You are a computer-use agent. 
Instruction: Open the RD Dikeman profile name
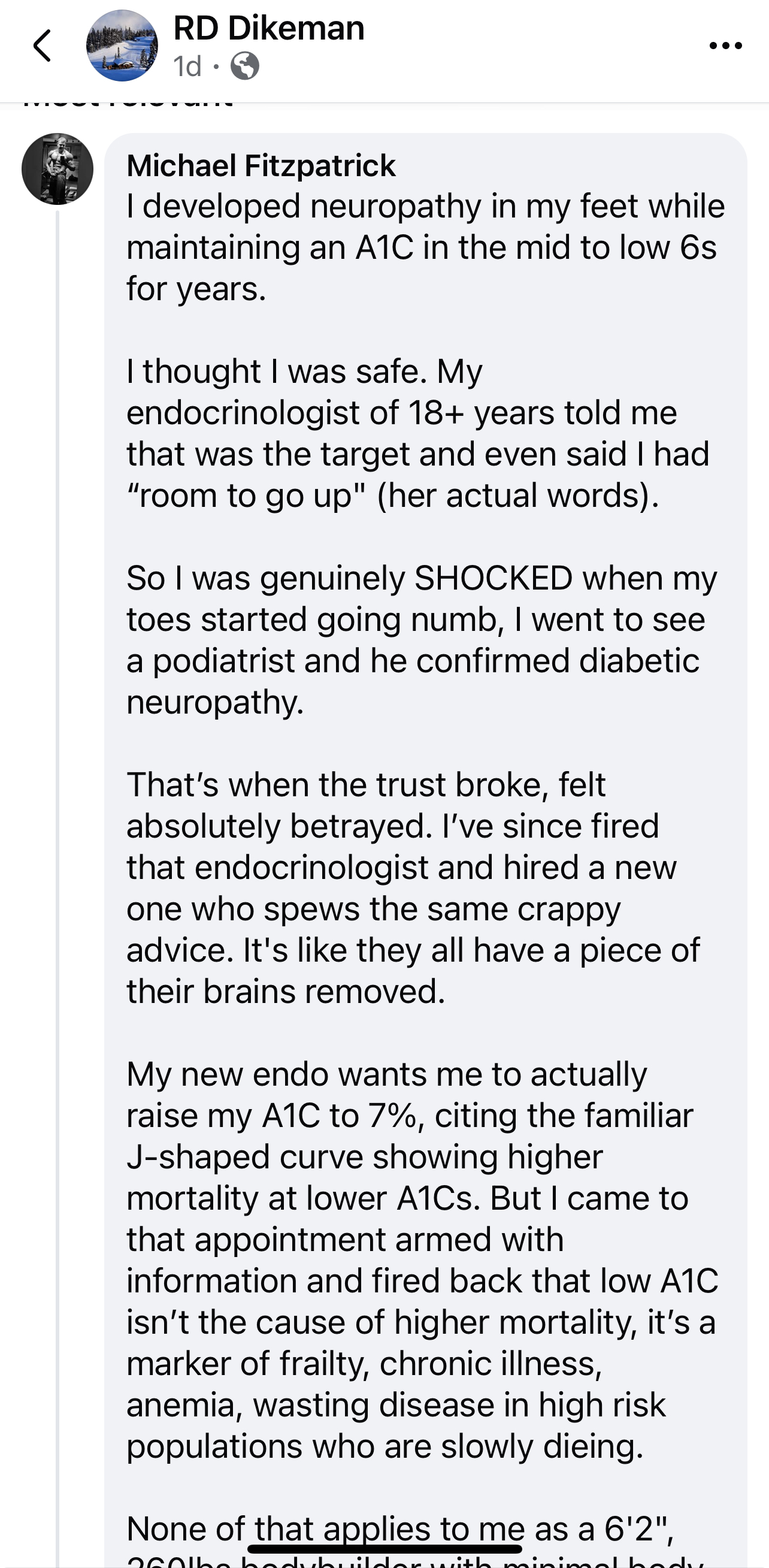click(x=268, y=28)
